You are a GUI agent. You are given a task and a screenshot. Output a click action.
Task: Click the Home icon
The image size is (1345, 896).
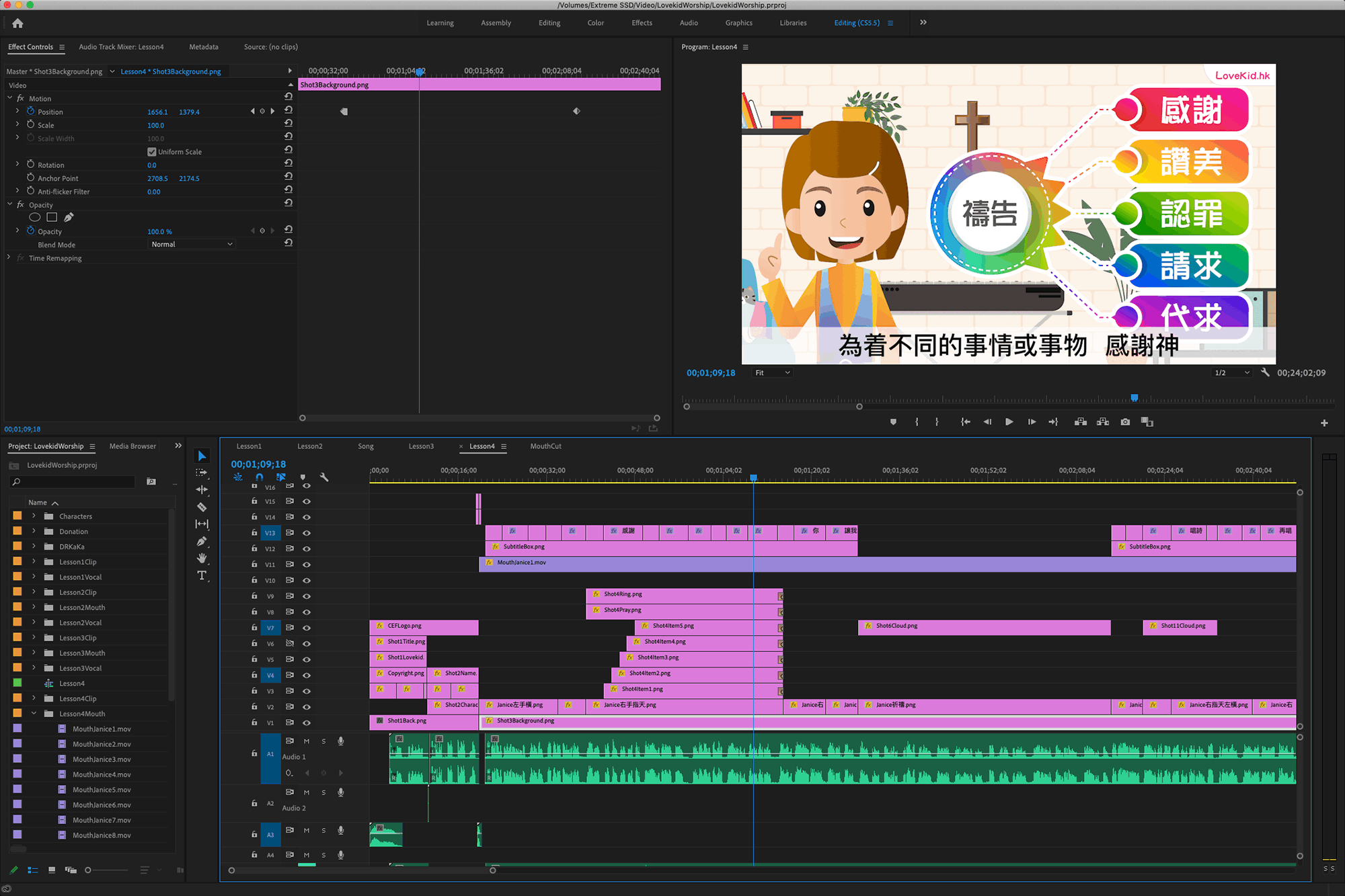click(17, 23)
